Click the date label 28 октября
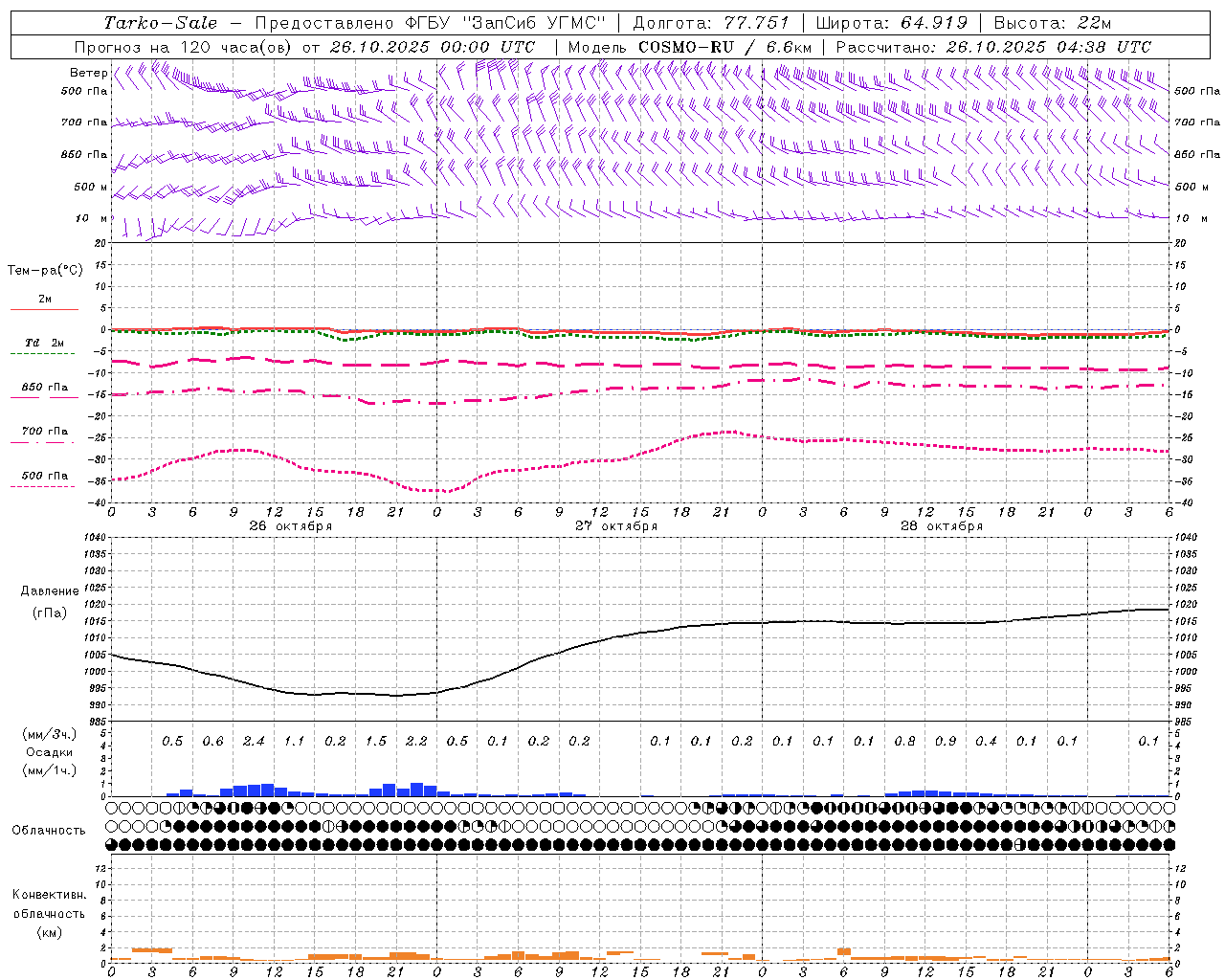The width and height of the screenshot is (1225, 980). [942, 526]
